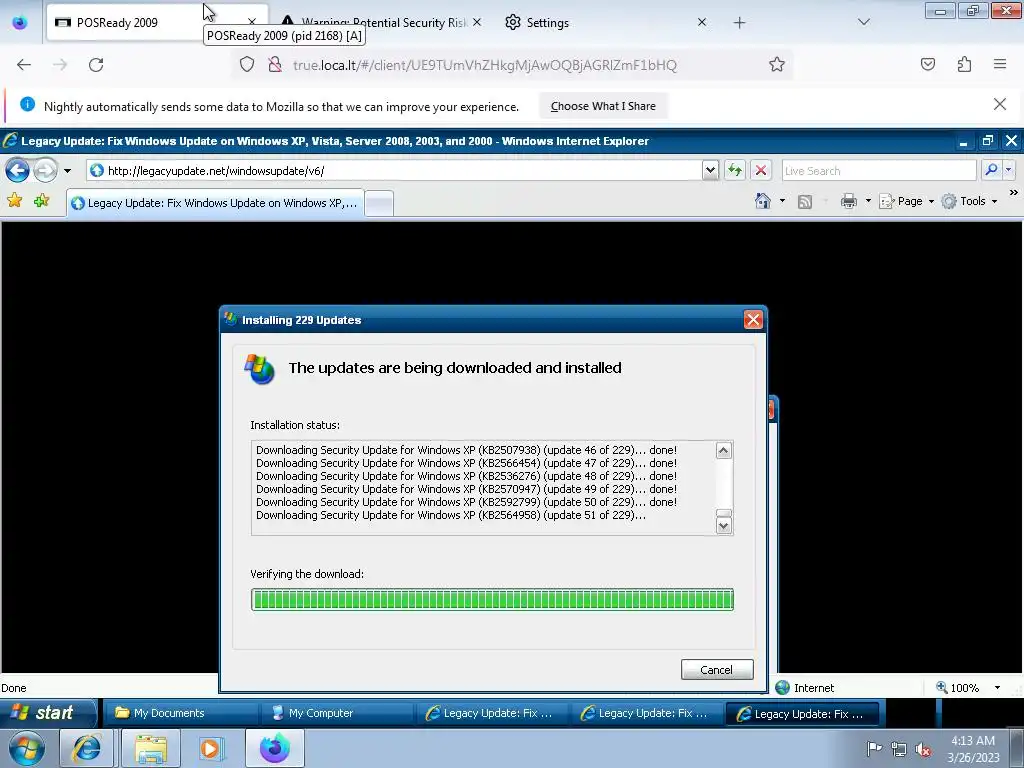
Task: Open the IE zoom level dropdown
Action: [997, 688]
